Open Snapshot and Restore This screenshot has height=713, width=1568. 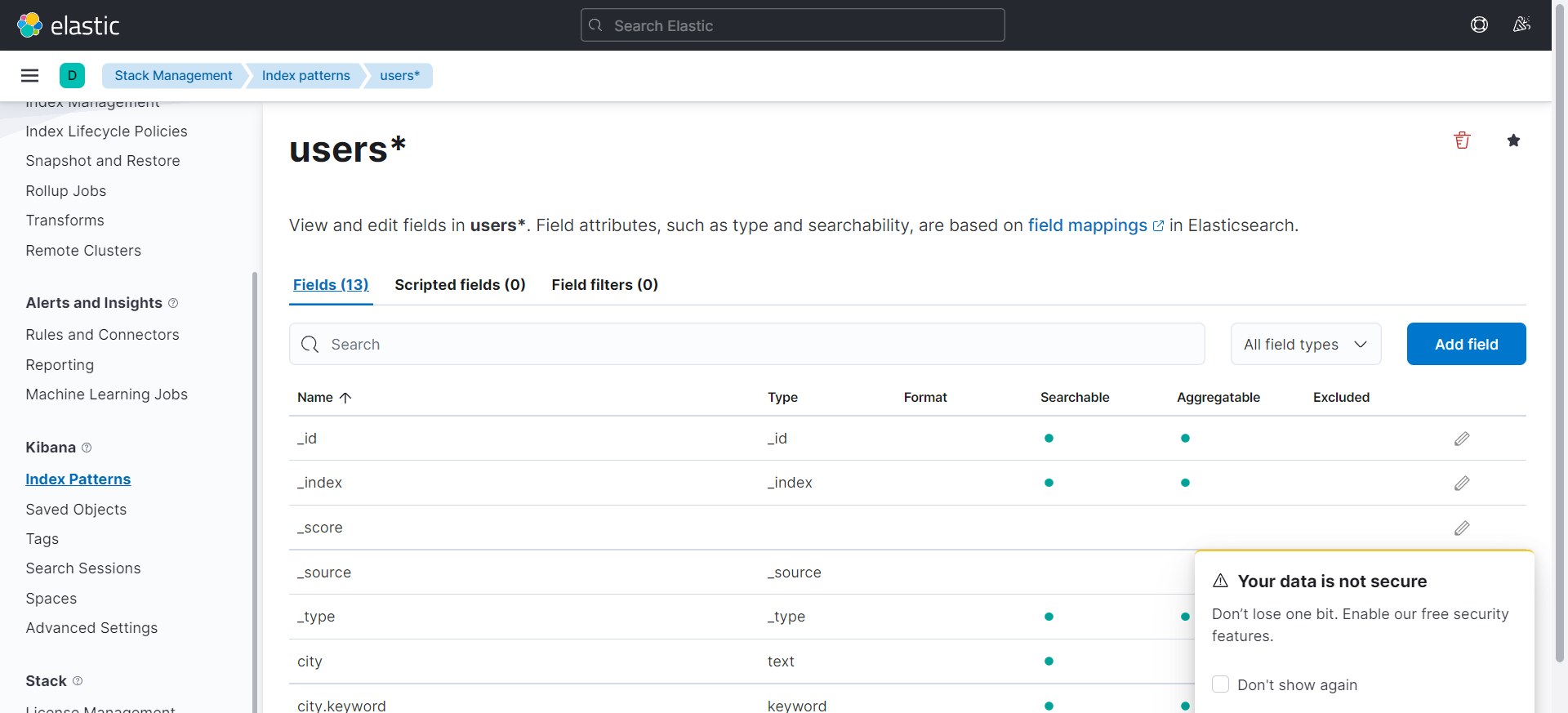103,161
